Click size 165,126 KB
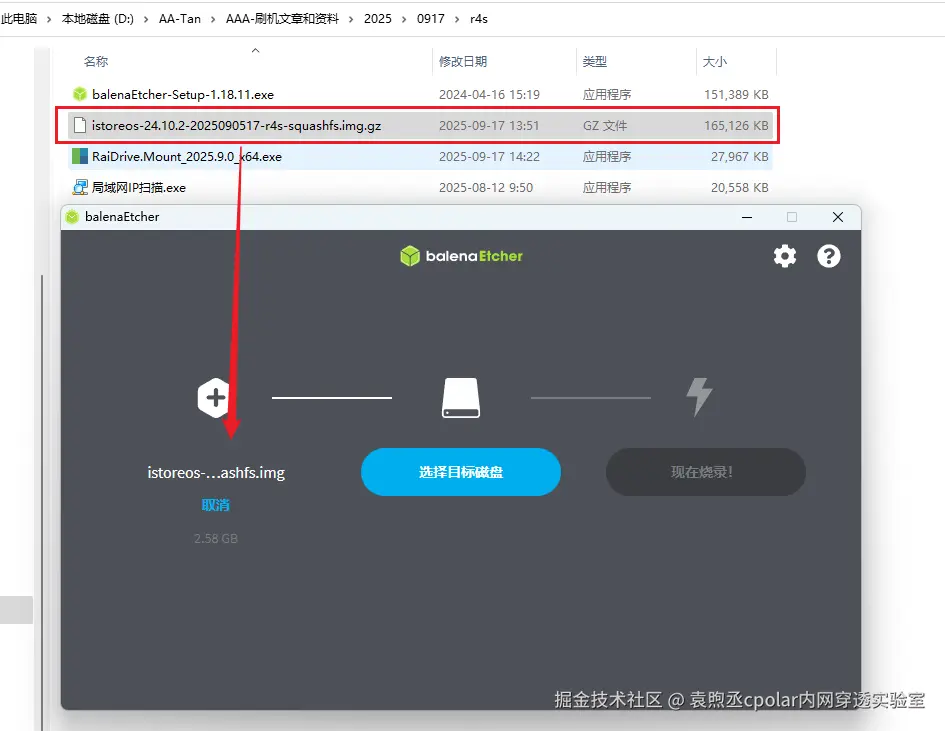This screenshot has height=731, width=945. click(736, 125)
